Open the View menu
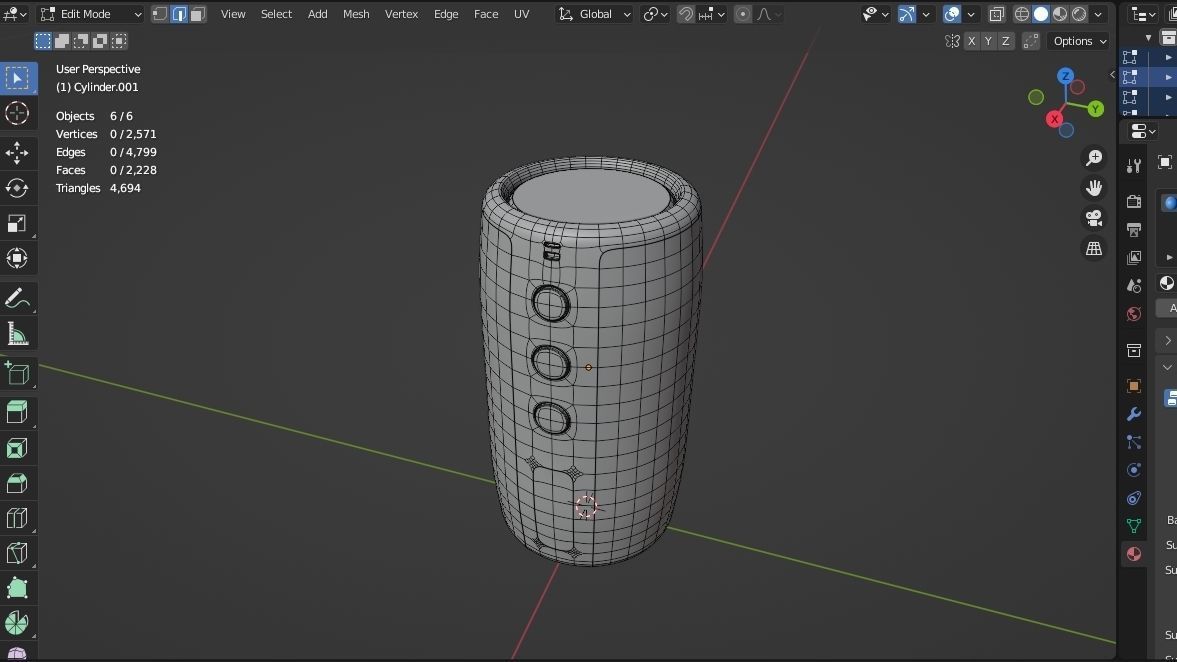The width and height of the screenshot is (1177, 662). click(233, 14)
